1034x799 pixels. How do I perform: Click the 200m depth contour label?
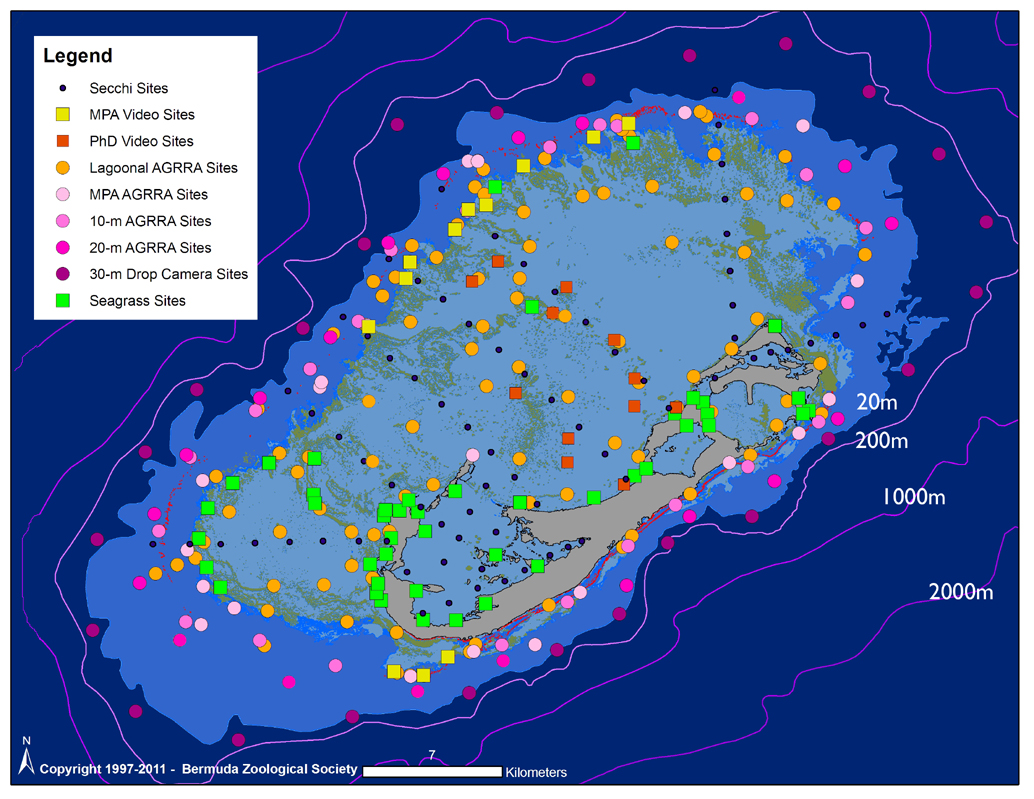[x=879, y=440]
